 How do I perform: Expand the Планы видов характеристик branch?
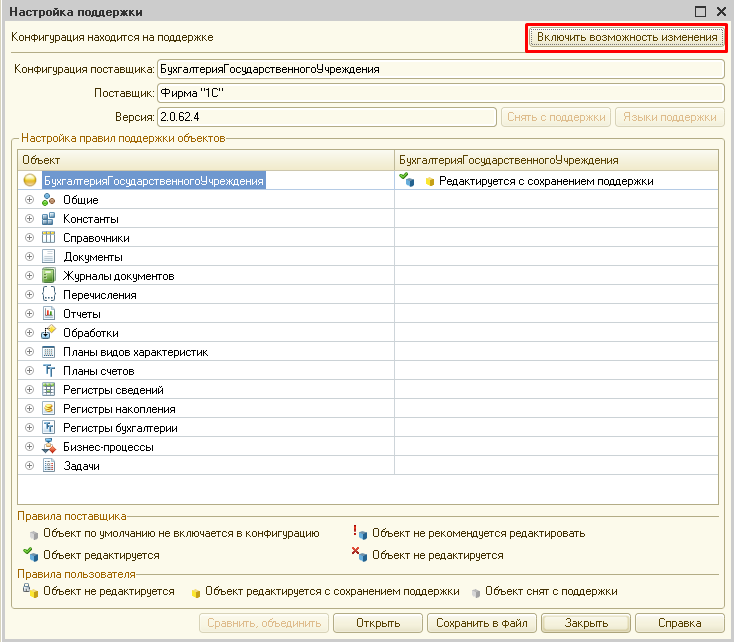tap(29, 352)
